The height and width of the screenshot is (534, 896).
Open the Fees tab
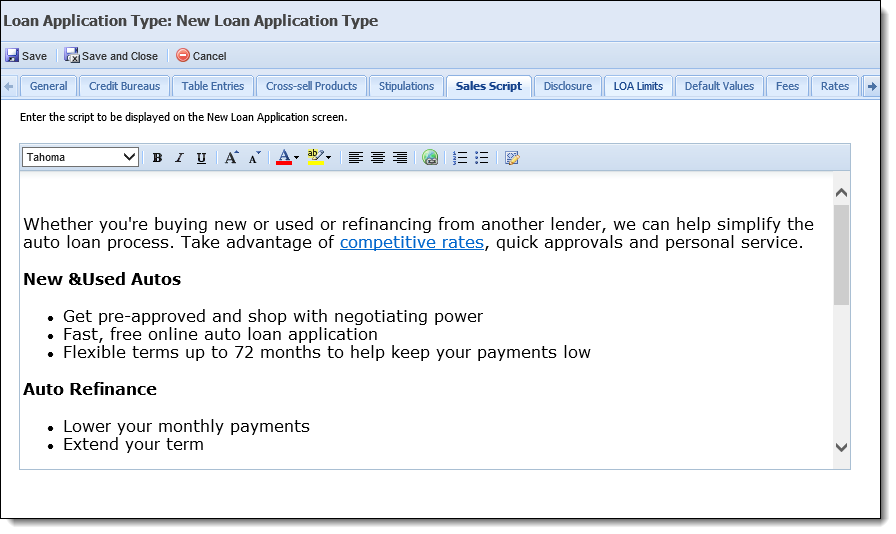point(787,86)
